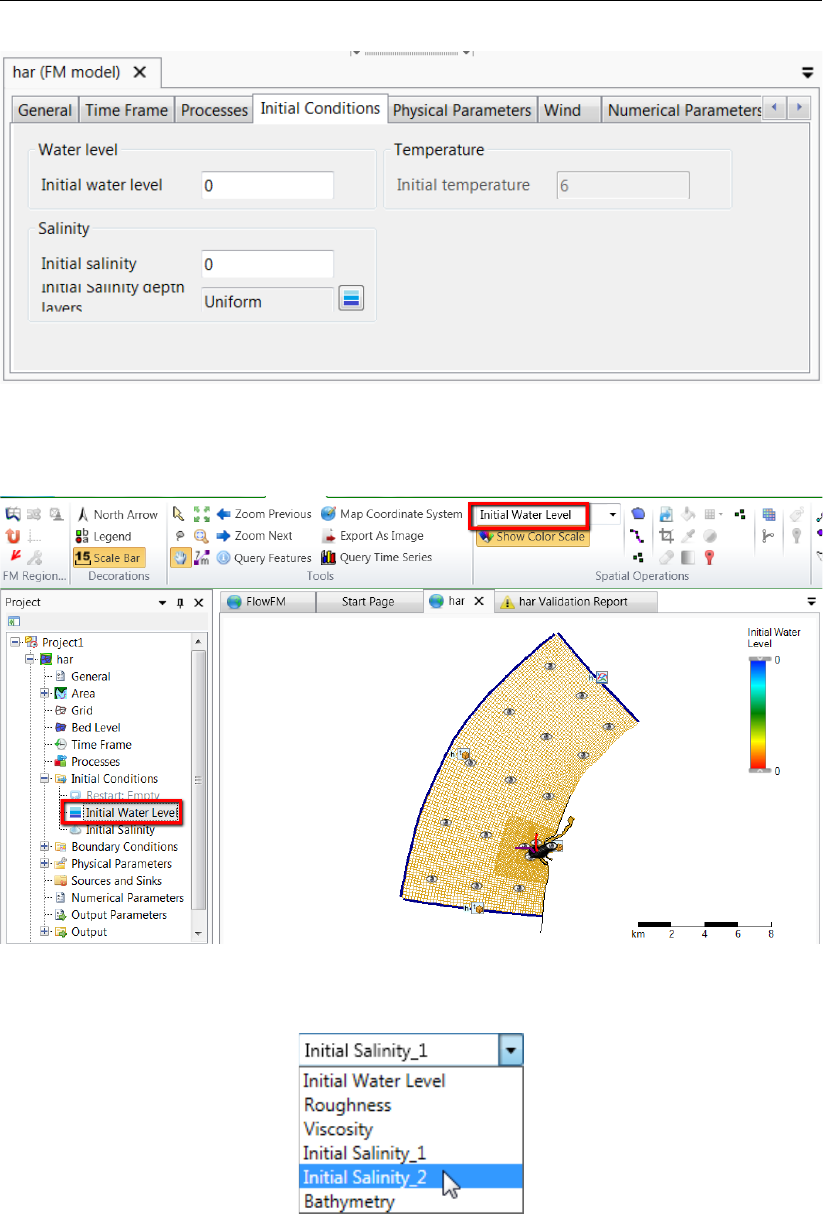Screen dimensions: 823x1214
Task: Toggle the Legend decoration
Action: tap(103, 536)
